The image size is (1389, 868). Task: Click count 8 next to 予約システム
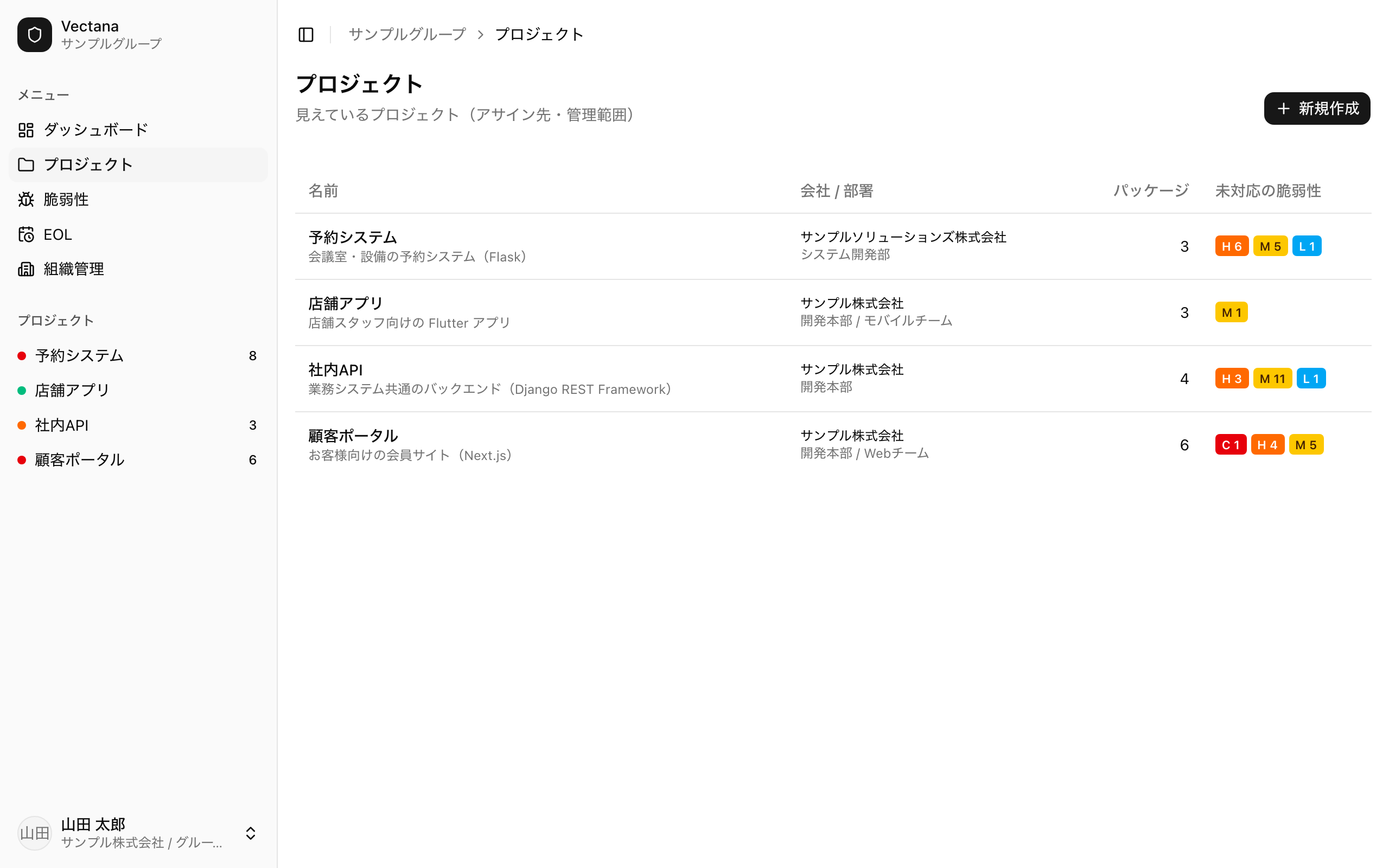pos(252,356)
